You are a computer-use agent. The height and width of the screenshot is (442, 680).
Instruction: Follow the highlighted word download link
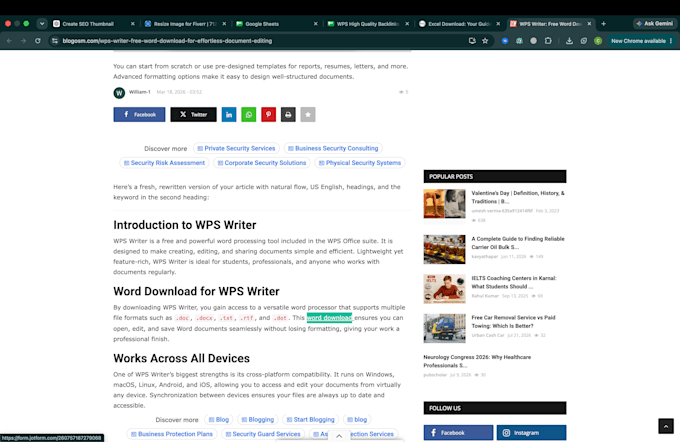[x=329, y=318]
